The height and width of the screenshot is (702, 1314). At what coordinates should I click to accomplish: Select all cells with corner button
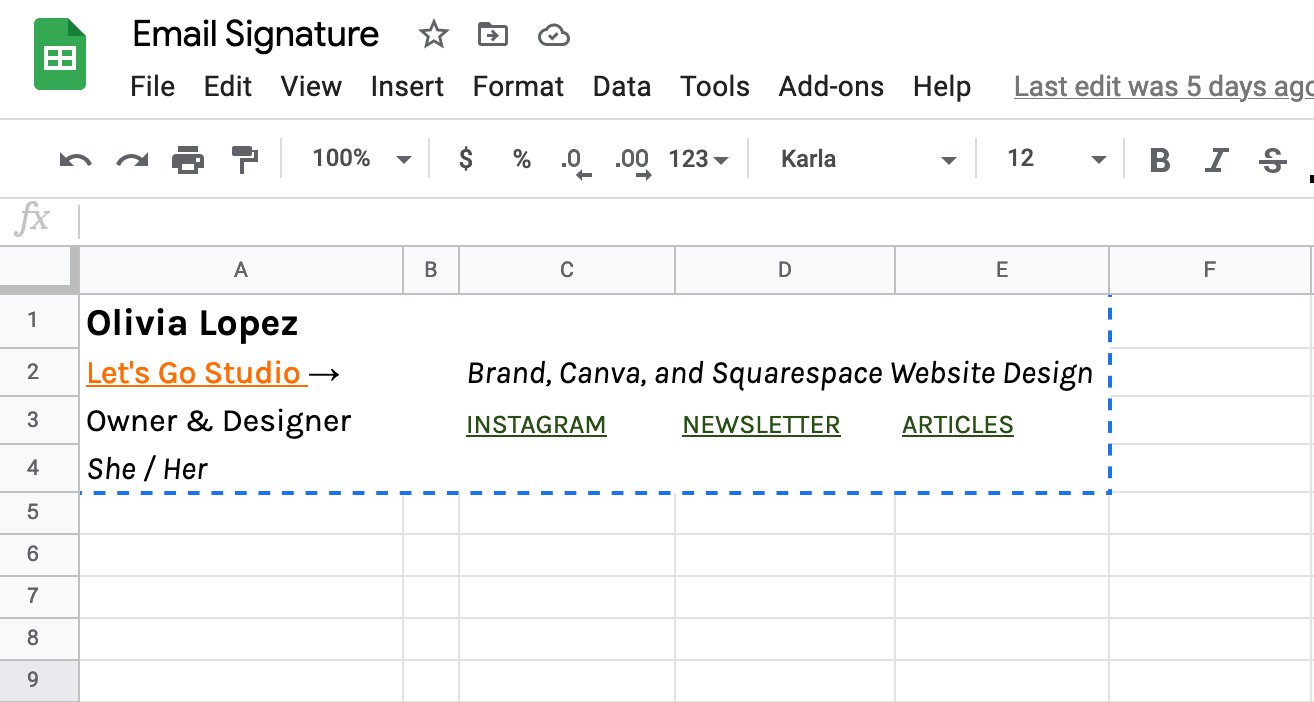coord(39,269)
